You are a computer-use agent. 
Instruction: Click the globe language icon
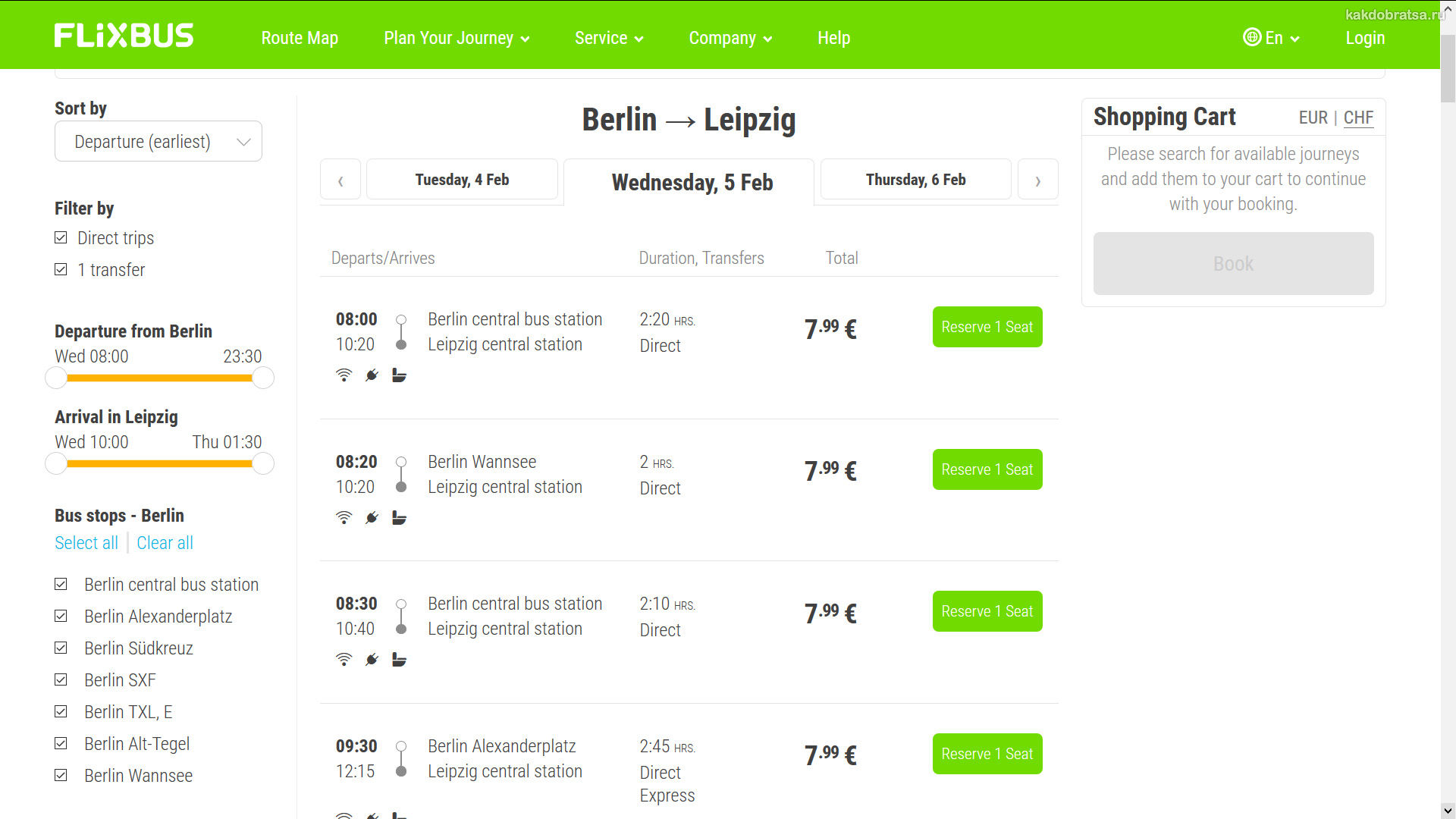1251,37
